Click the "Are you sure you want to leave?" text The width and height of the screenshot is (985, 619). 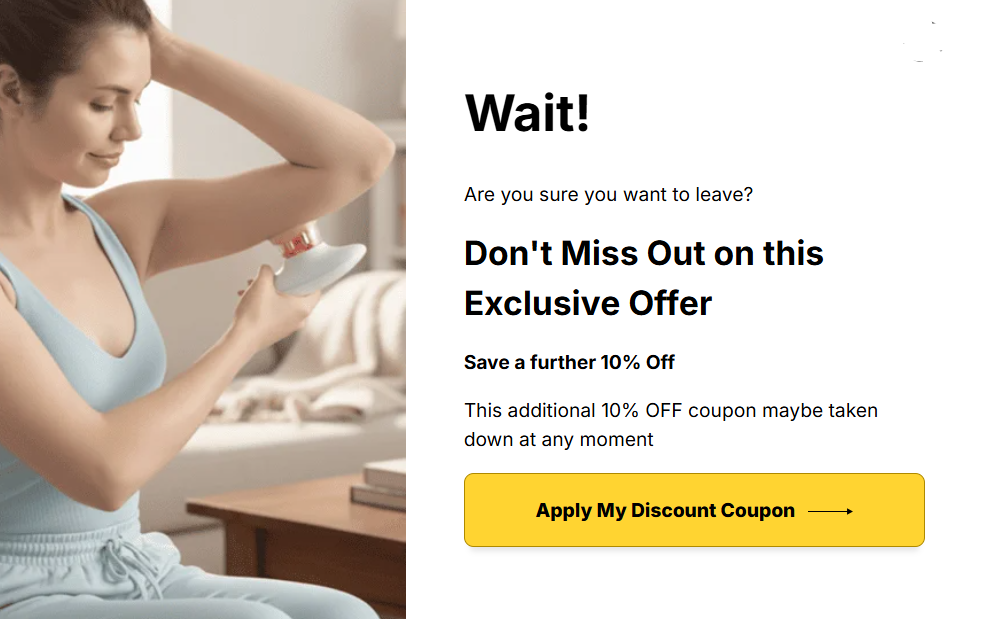click(x=608, y=195)
